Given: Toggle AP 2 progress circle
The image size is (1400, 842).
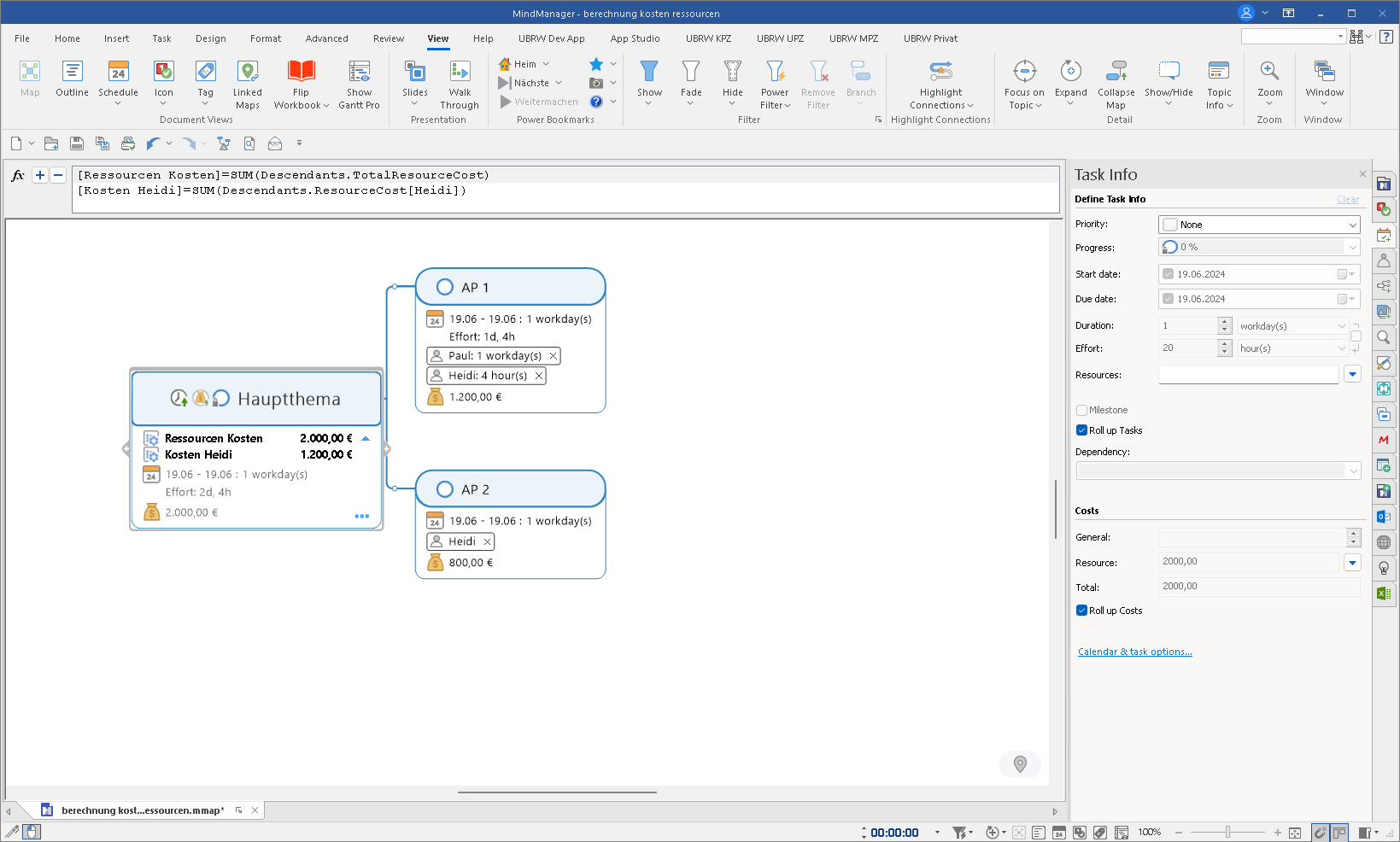Looking at the screenshot, I should tap(444, 489).
